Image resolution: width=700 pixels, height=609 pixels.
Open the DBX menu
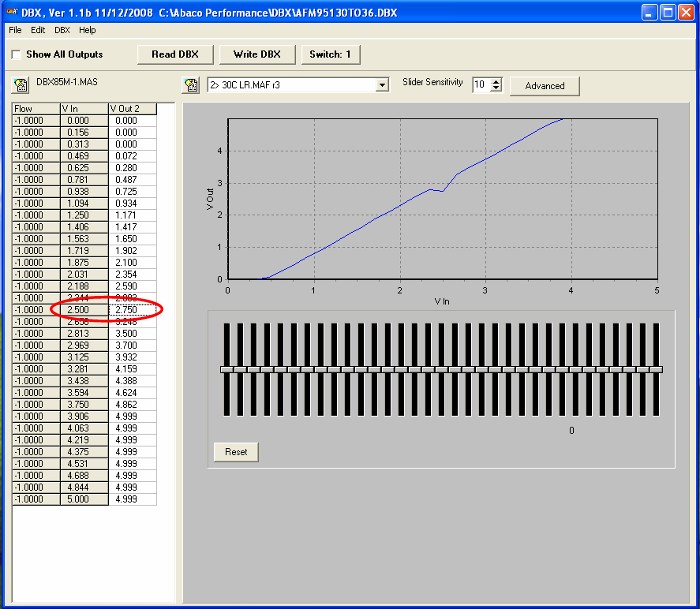[62, 30]
